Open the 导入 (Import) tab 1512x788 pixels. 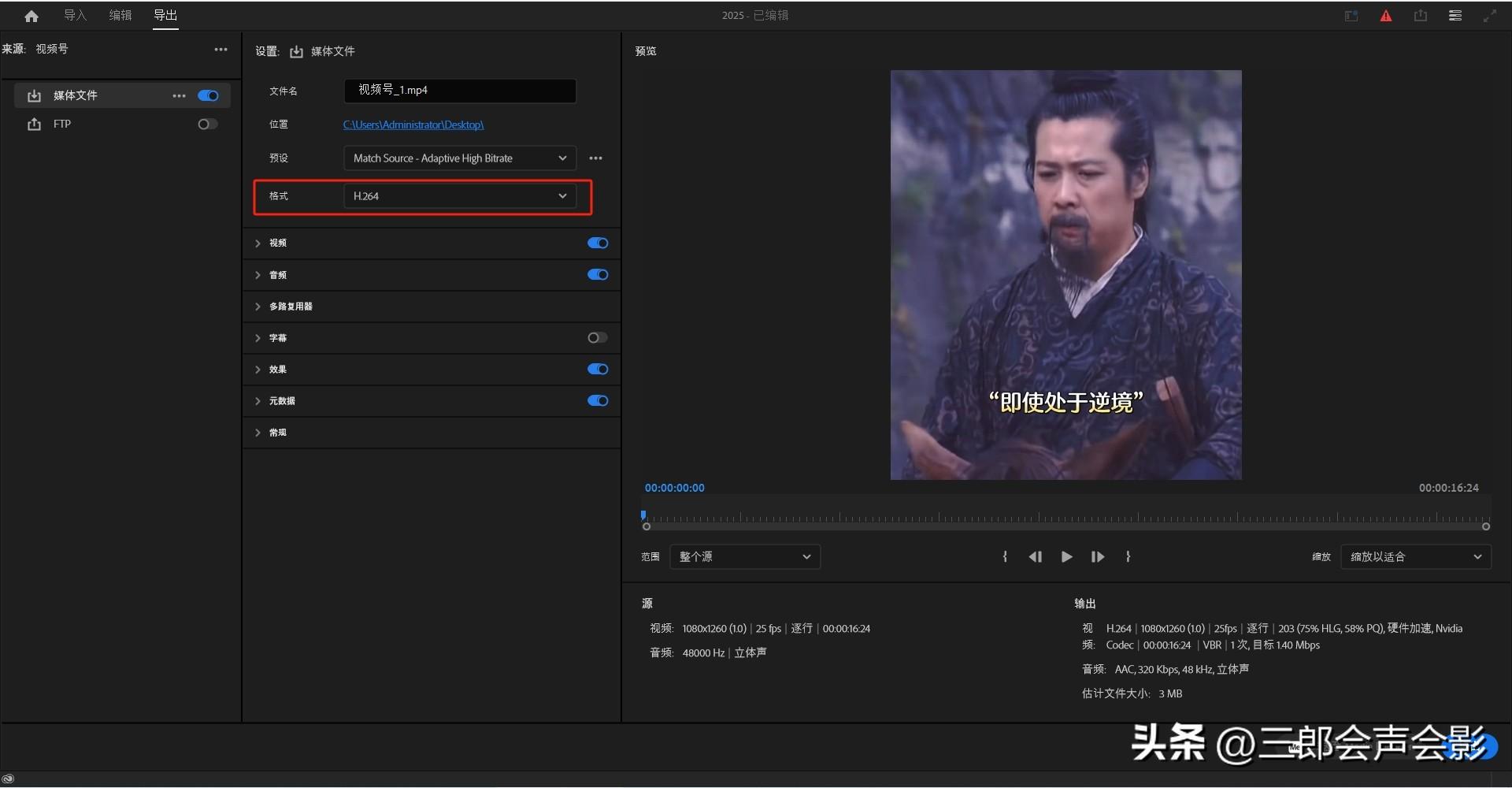tap(75, 15)
